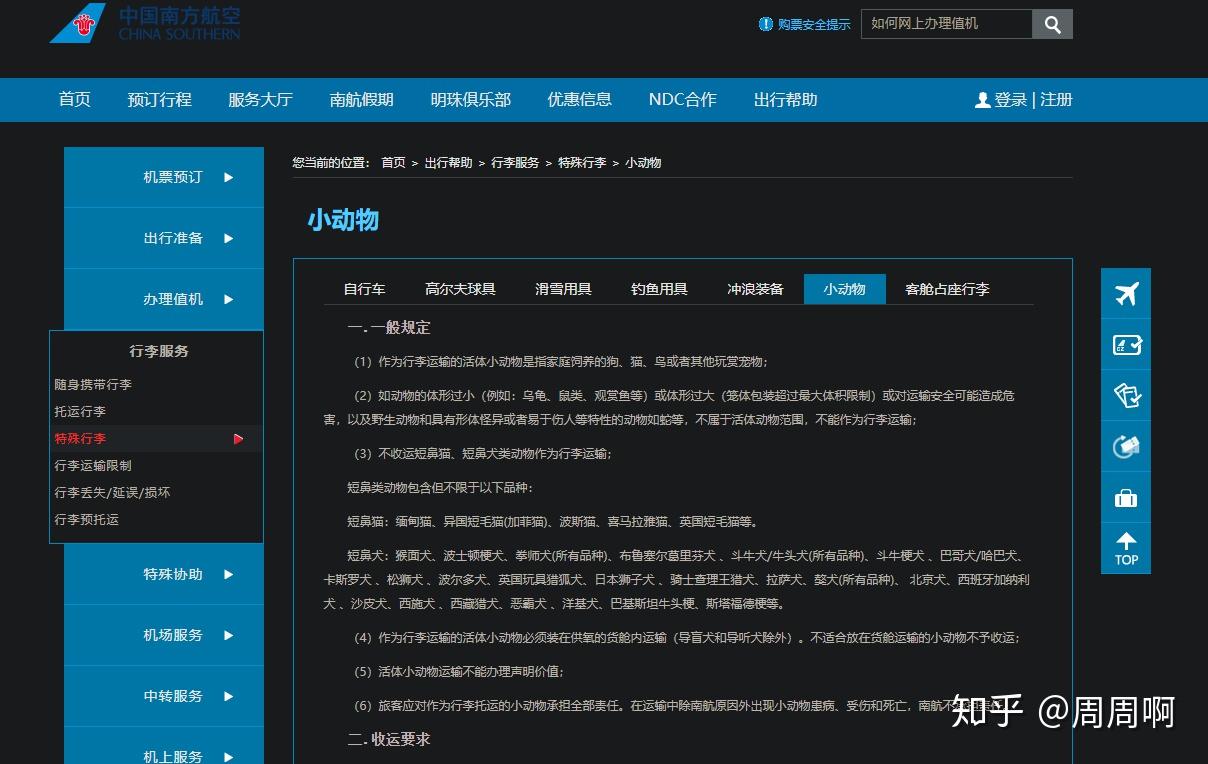The image size is (1208, 764).
Task: Expand 出行准备 sidebar arrow
Action: click(228, 238)
